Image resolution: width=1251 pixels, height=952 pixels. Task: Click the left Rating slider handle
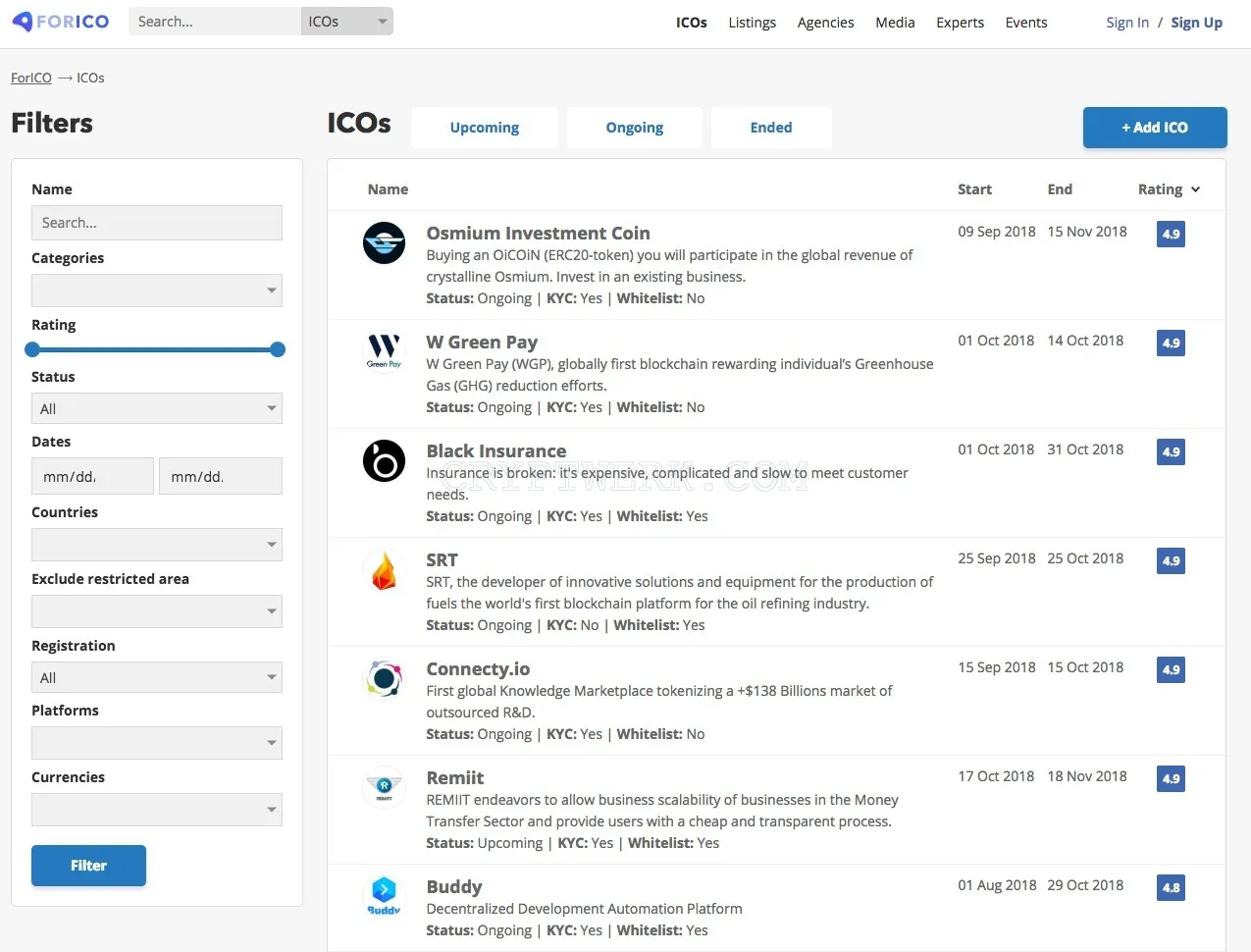click(x=32, y=349)
